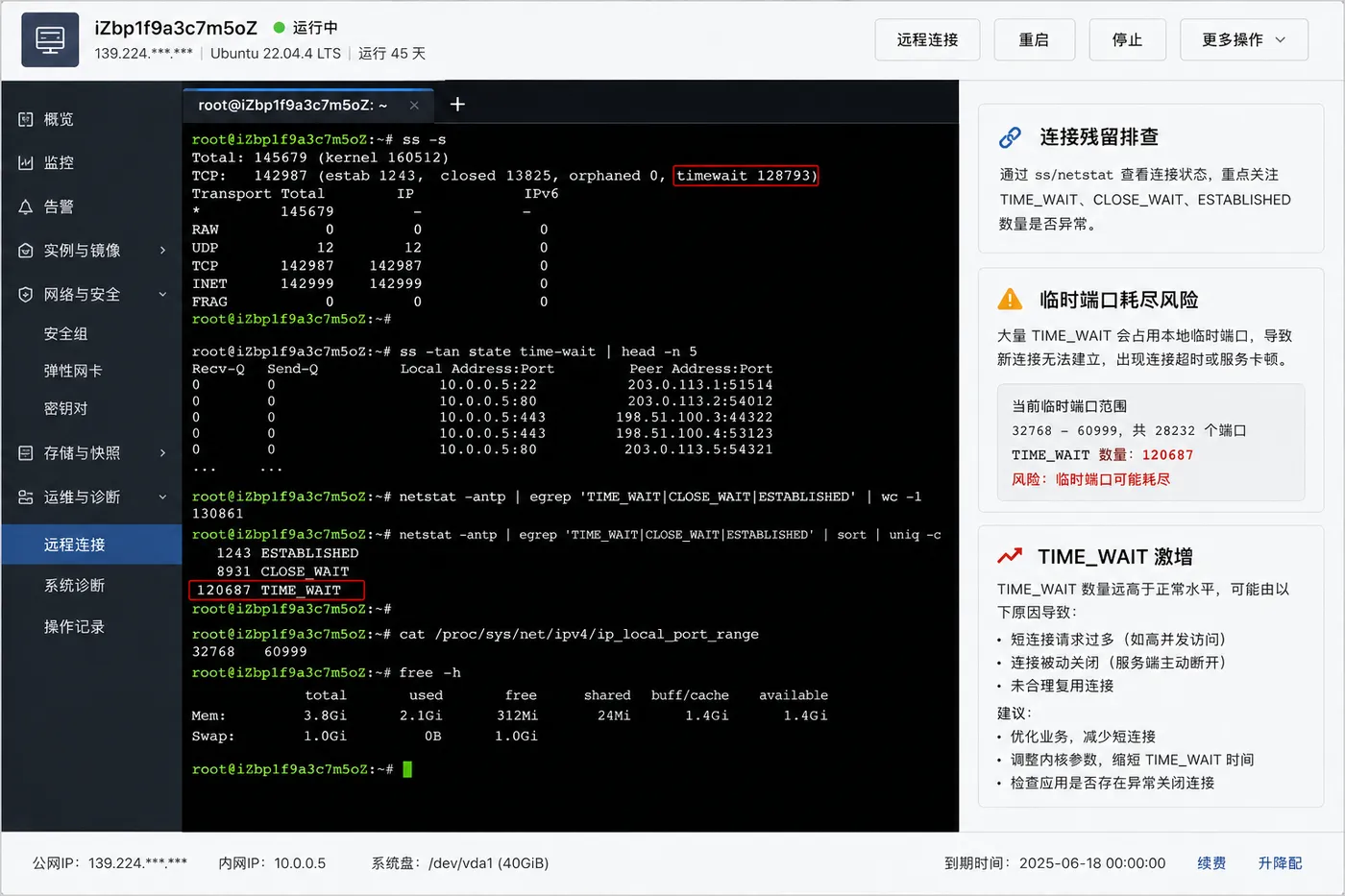Open 告警 in the sidebar
The width and height of the screenshot is (1345, 896).
(91, 206)
